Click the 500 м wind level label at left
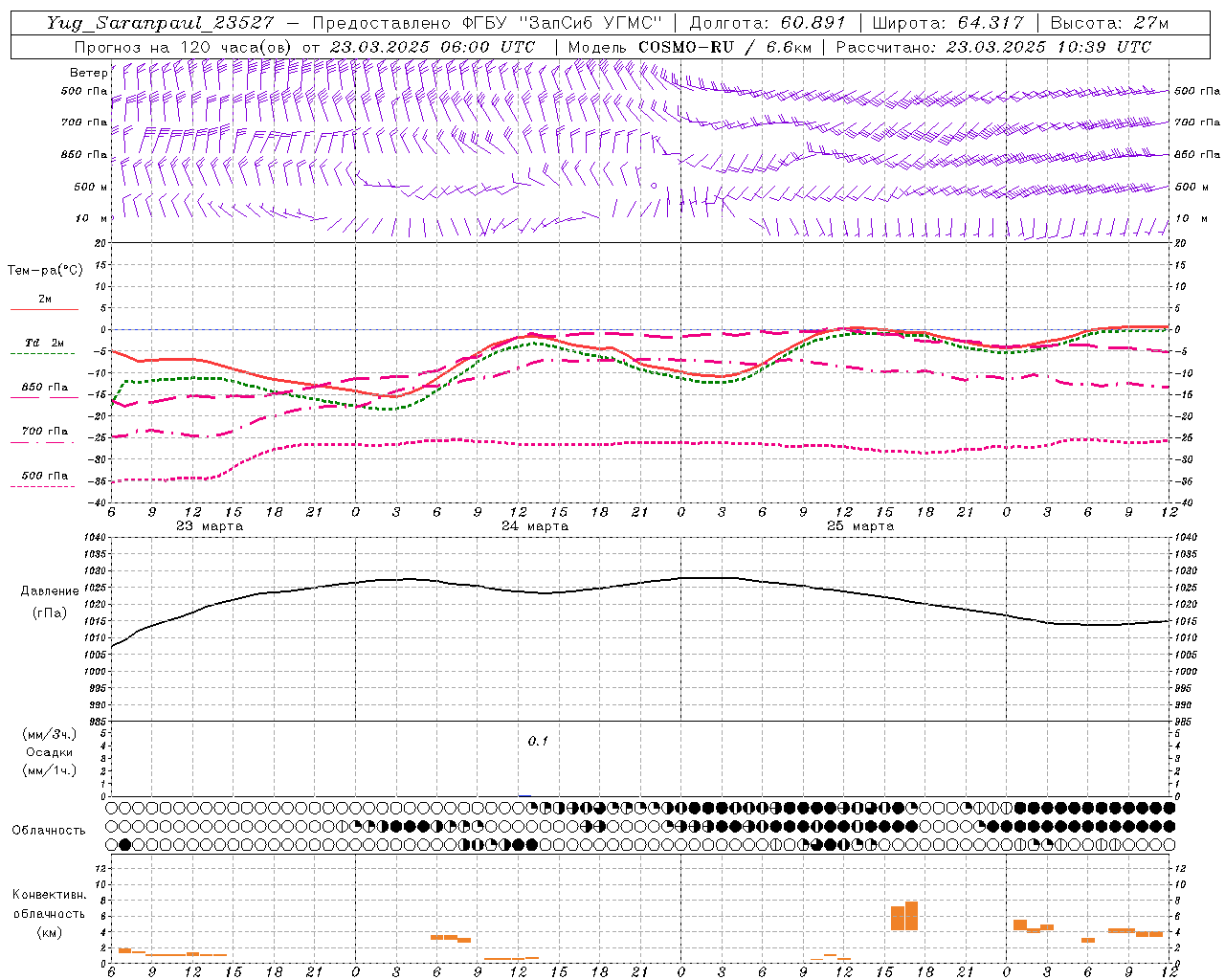Screen dimensions: 1225x980 pyautogui.click(x=91, y=187)
